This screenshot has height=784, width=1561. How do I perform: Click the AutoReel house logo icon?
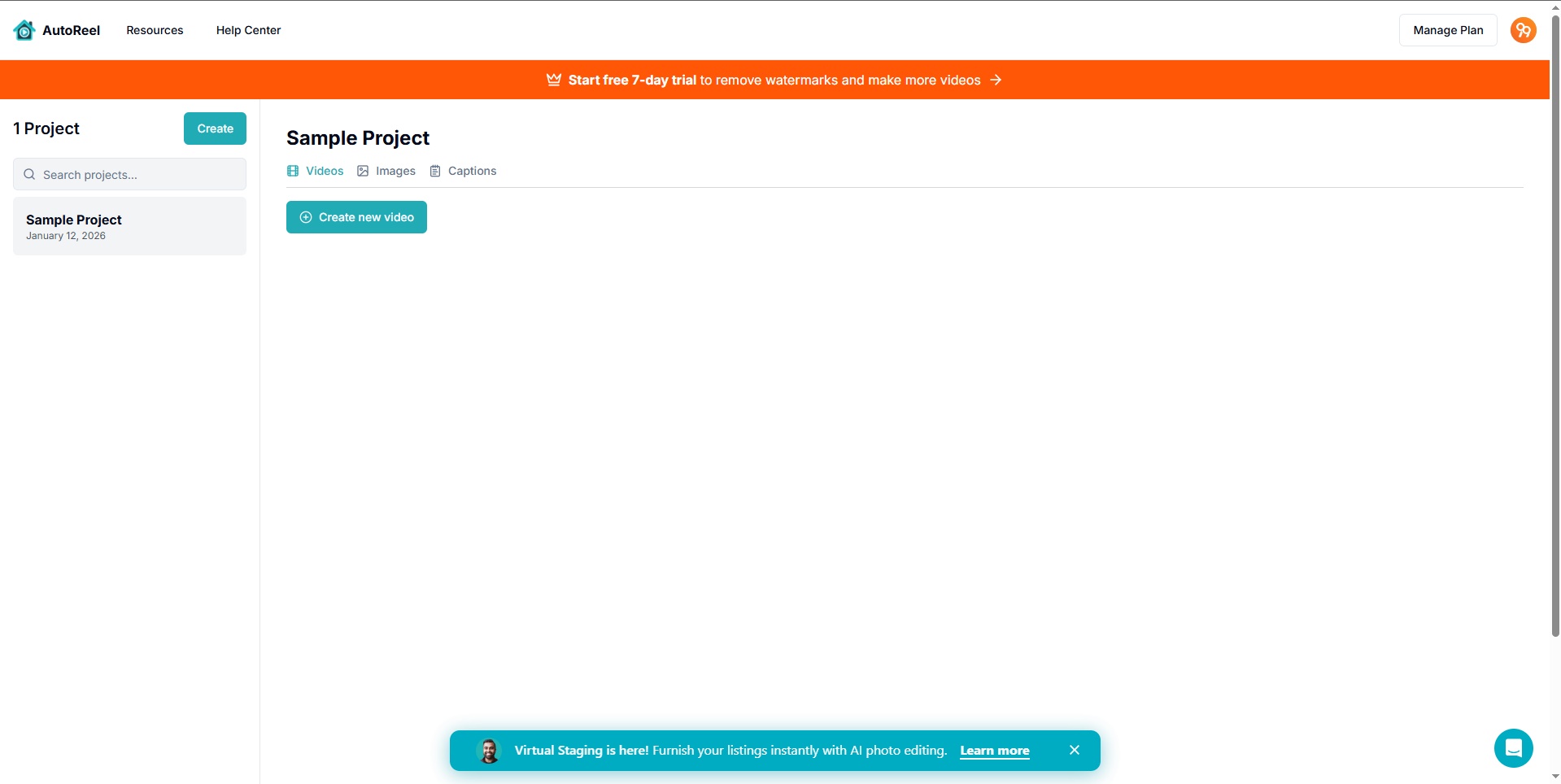(x=24, y=30)
